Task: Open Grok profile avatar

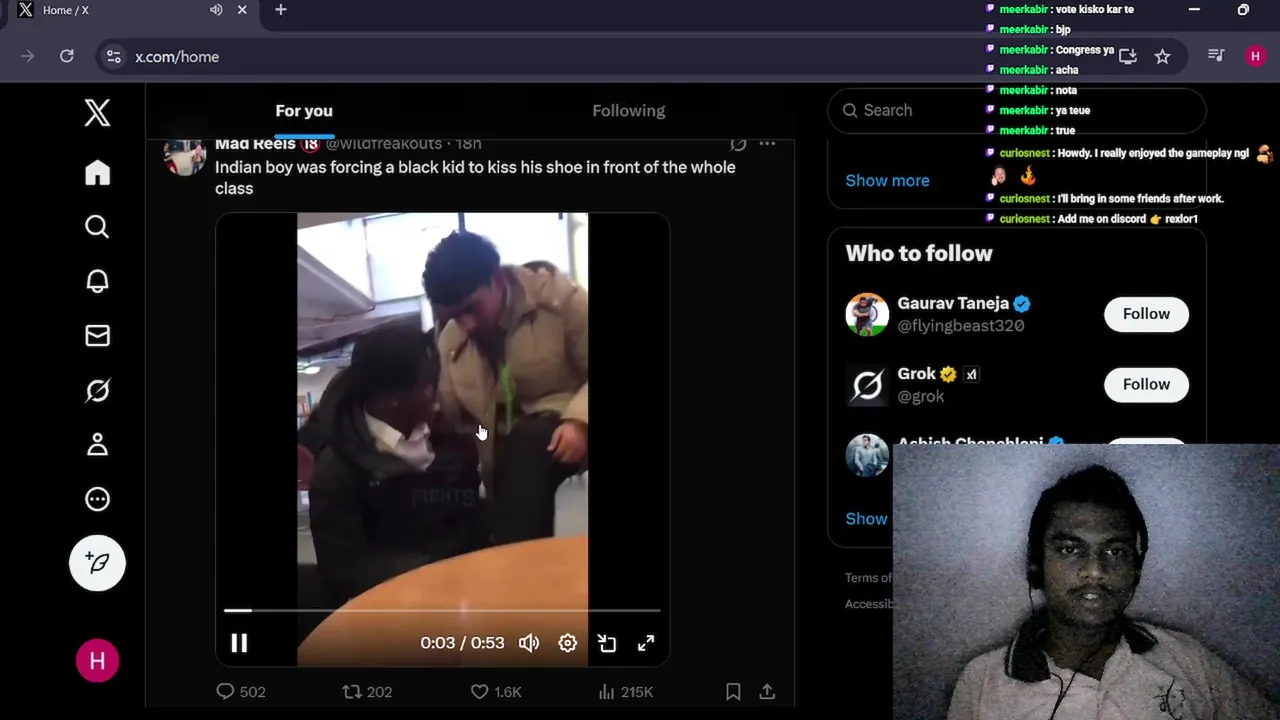Action: click(x=867, y=384)
